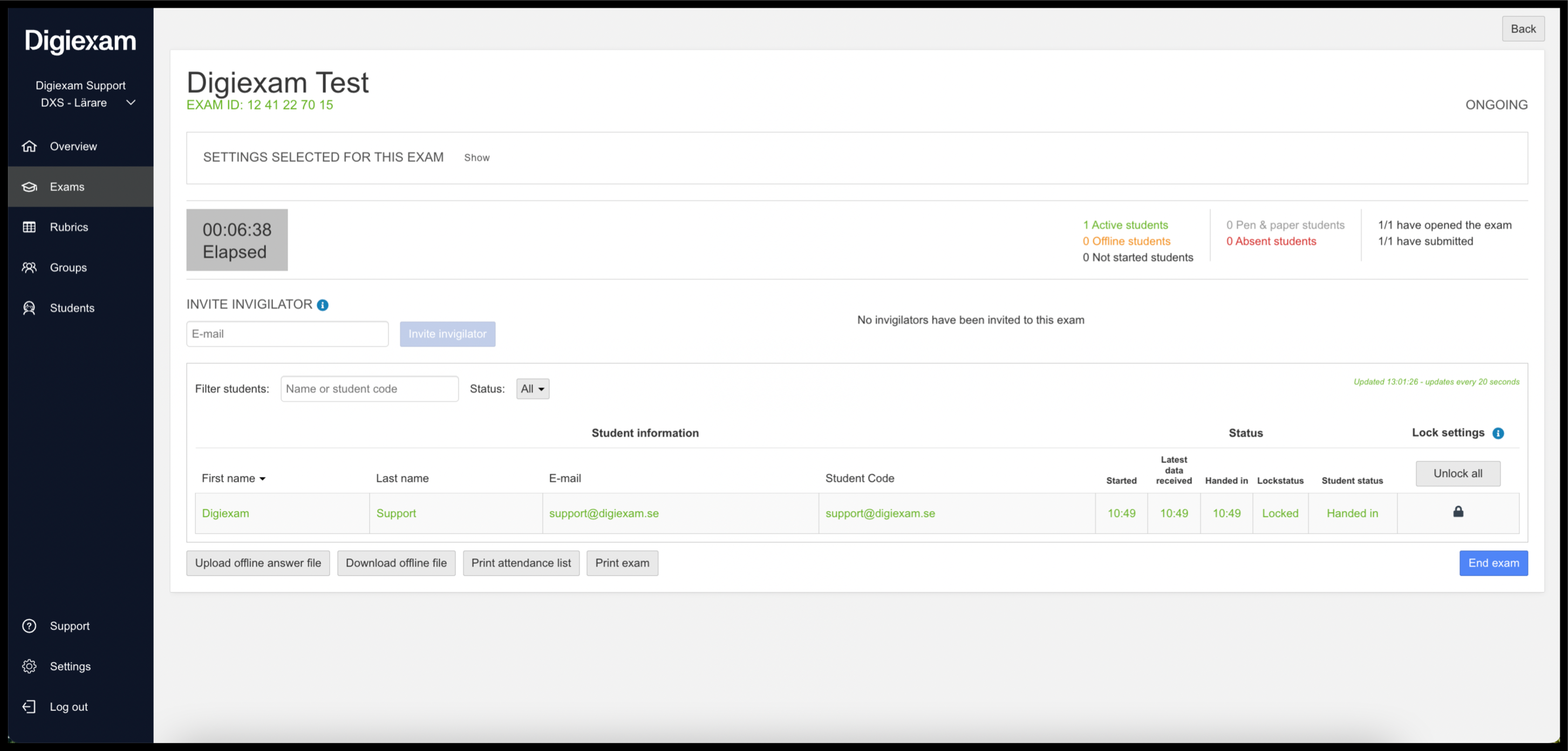Image resolution: width=1568 pixels, height=751 pixels.
Task: Click the 1 Active students count
Action: 1126,225
